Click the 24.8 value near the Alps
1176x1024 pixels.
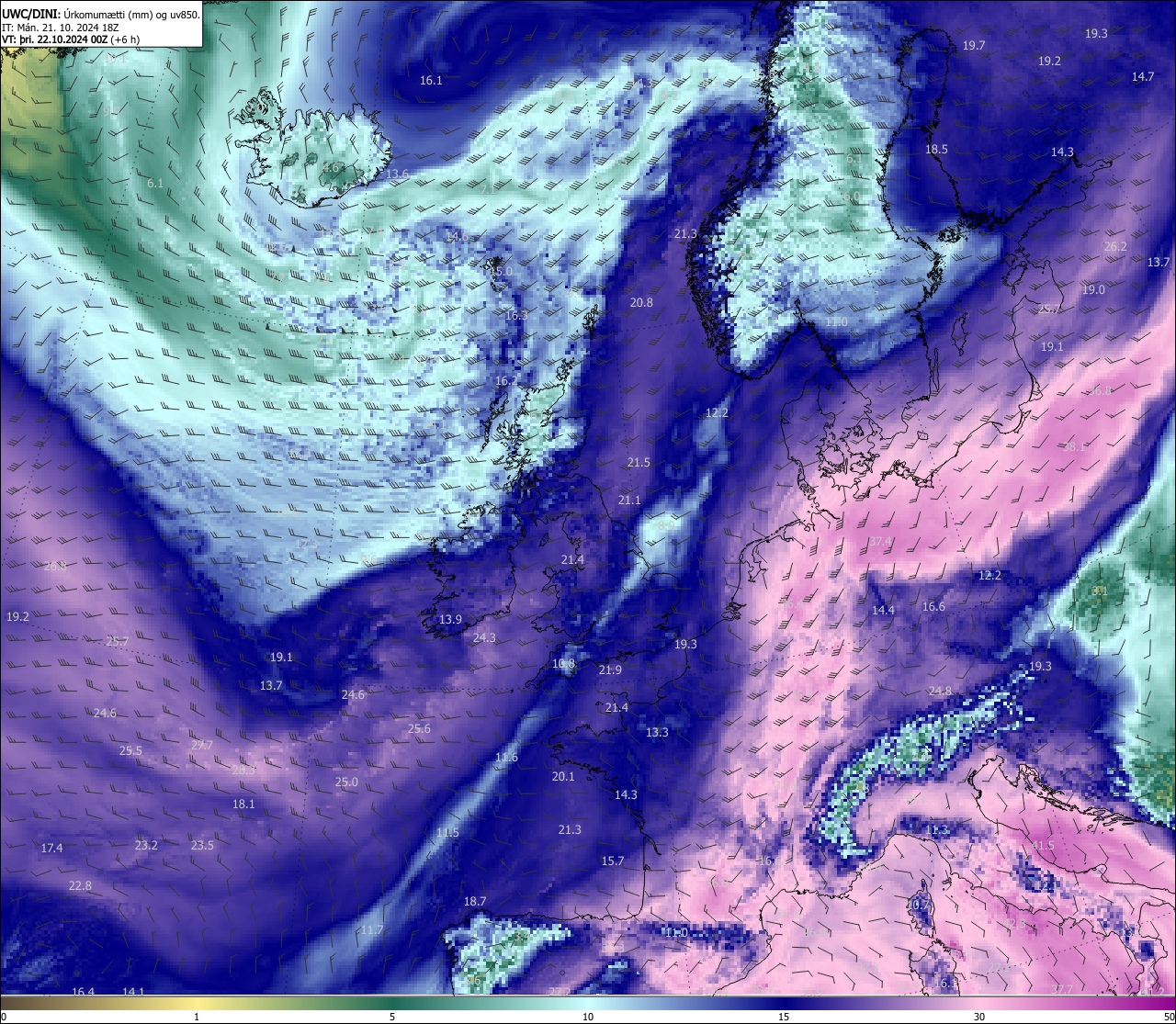pos(940,691)
